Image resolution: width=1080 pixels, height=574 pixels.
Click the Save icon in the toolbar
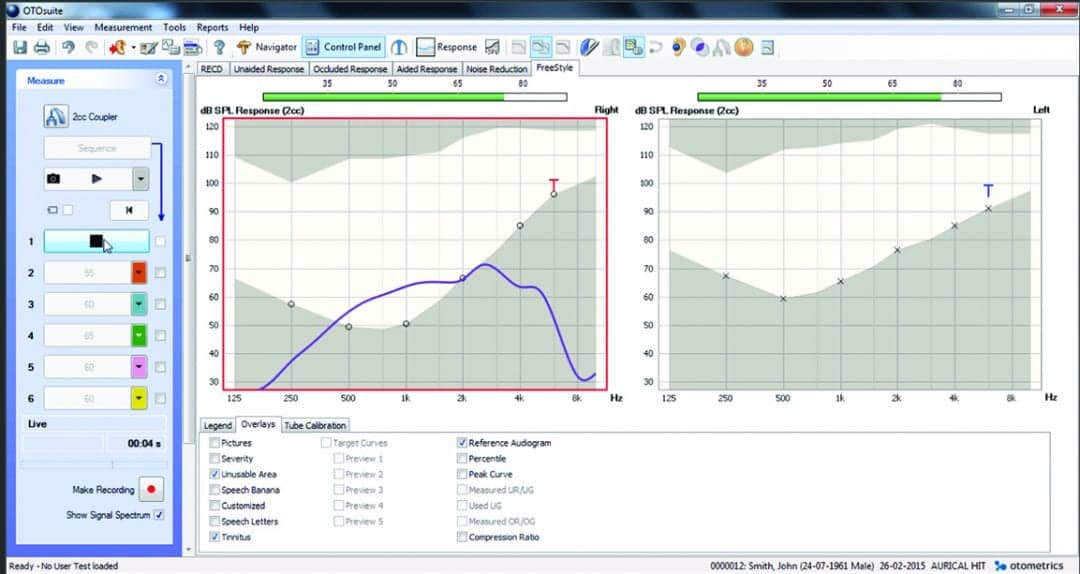(19, 47)
